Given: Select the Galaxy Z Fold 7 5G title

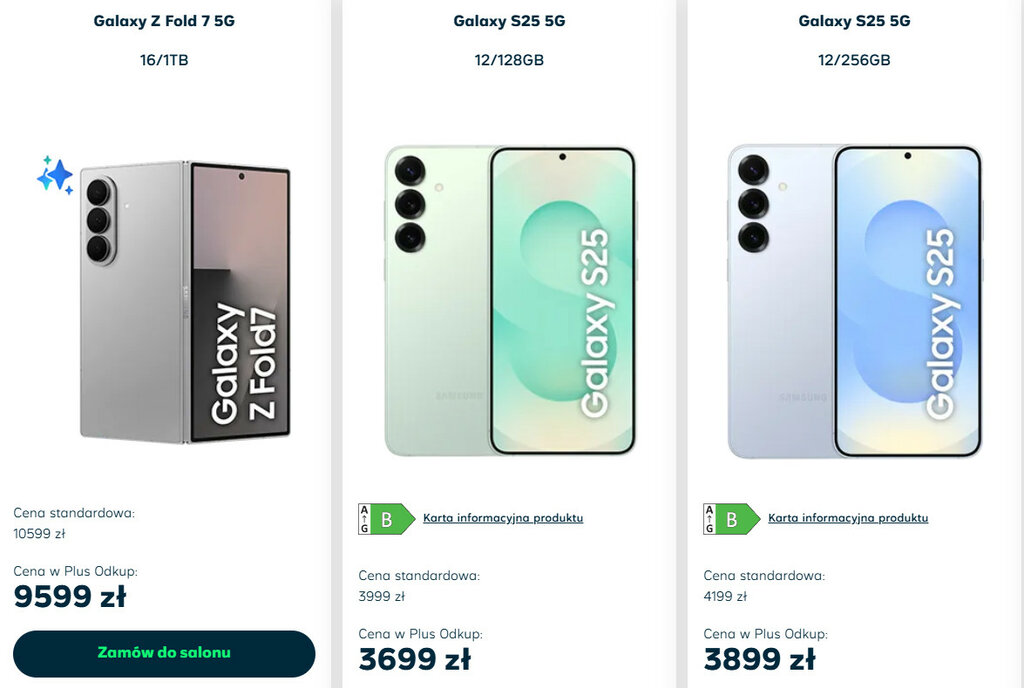Looking at the screenshot, I should pos(164,21).
